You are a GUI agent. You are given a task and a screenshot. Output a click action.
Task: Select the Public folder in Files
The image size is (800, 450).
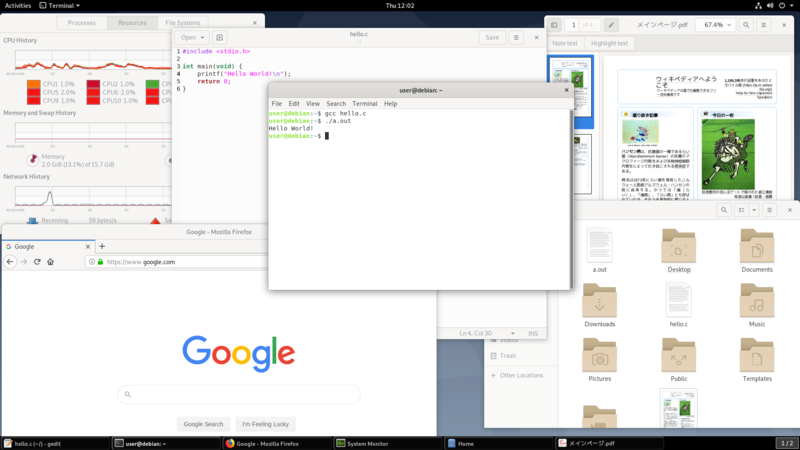click(679, 360)
